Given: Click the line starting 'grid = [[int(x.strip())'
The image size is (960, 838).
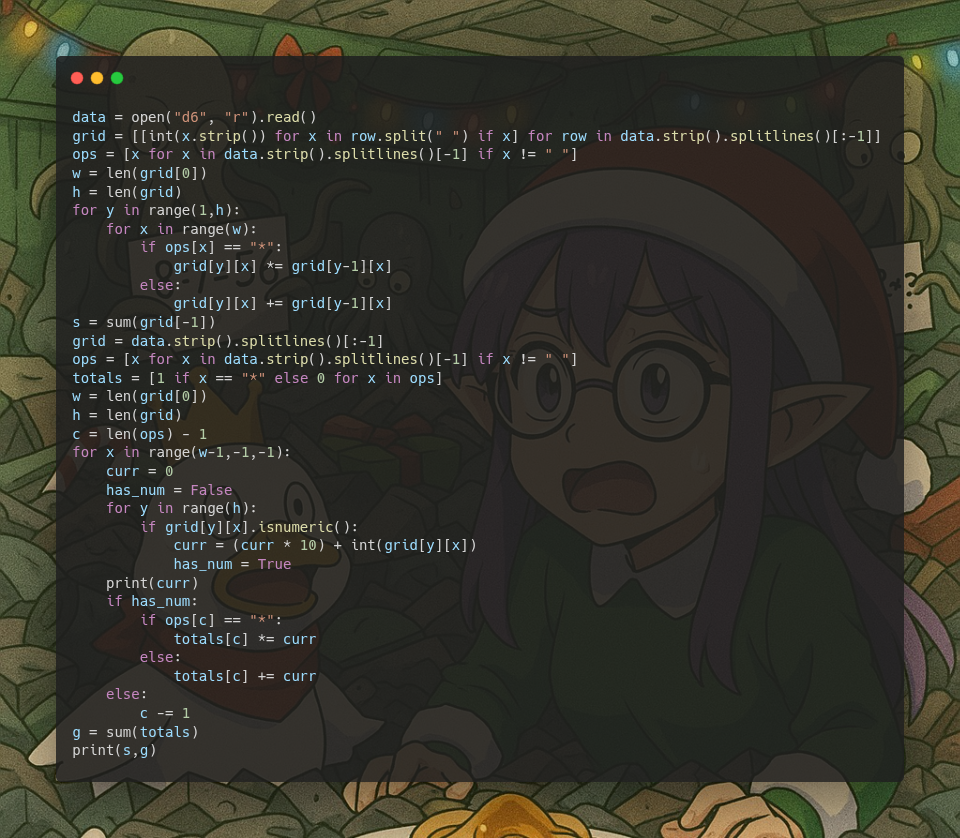Looking at the screenshot, I should (476, 136).
